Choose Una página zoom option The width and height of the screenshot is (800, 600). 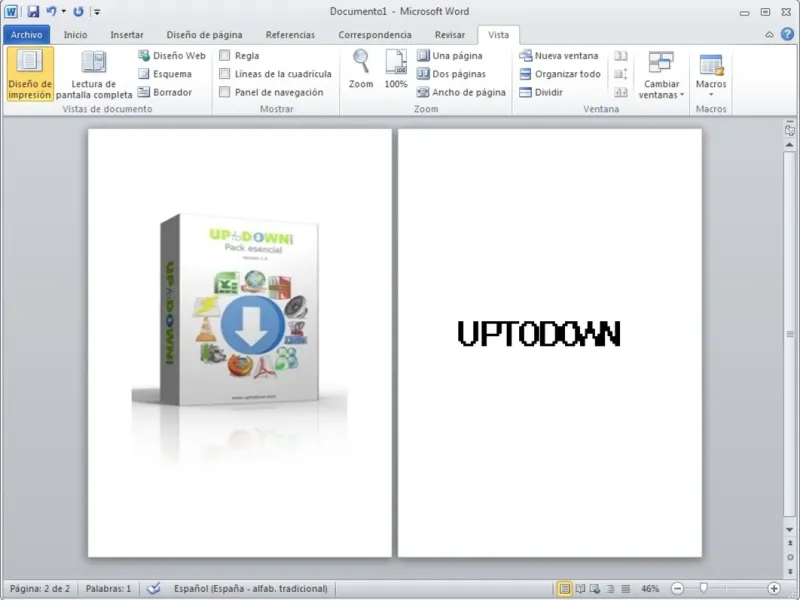point(449,56)
